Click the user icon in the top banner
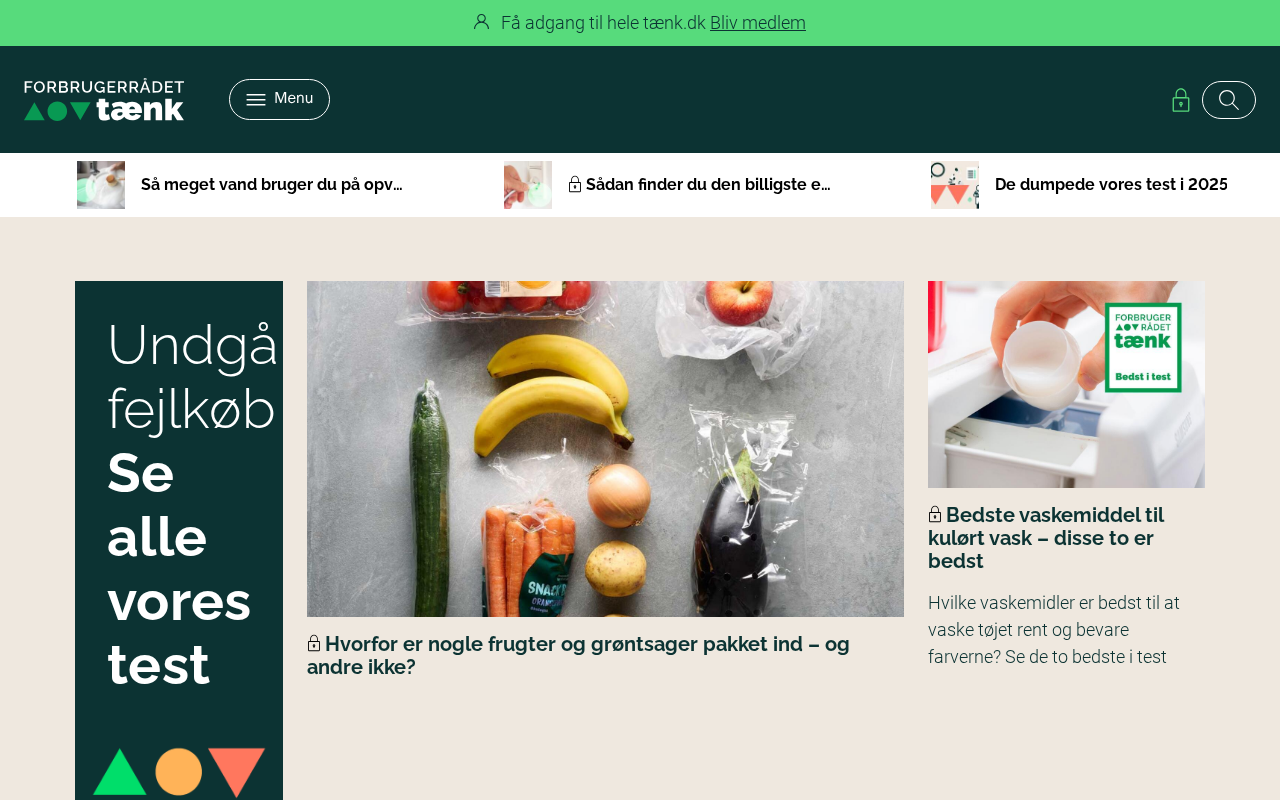 point(482,22)
